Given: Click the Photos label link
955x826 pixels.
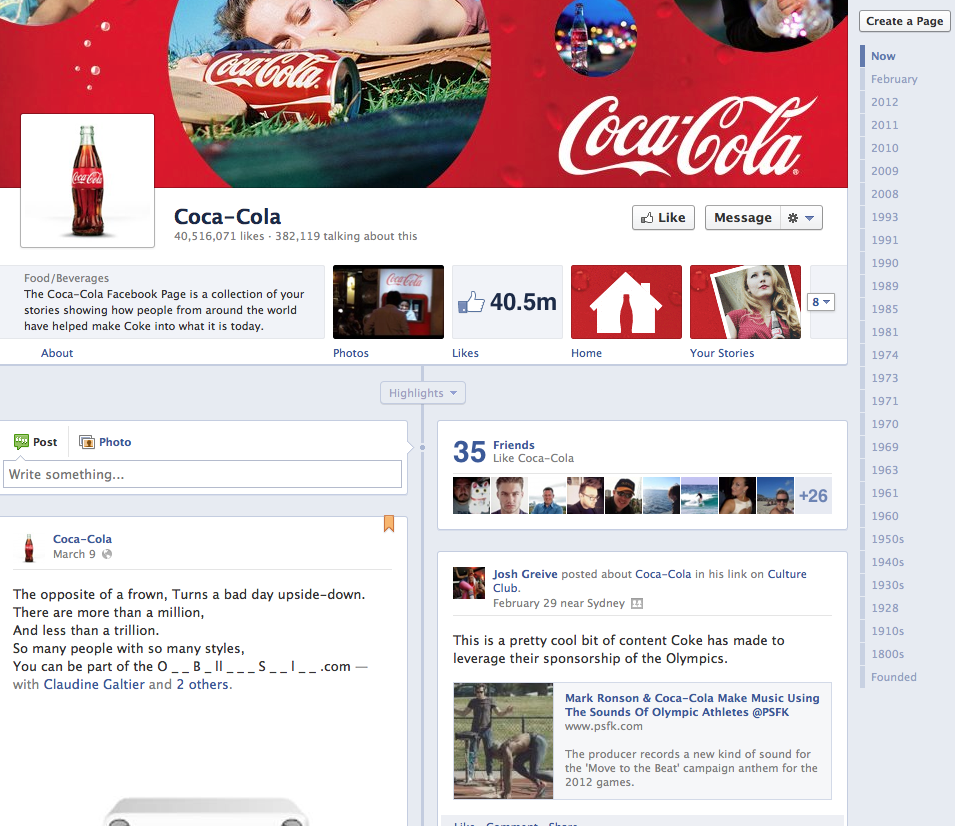Looking at the screenshot, I should [351, 353].
